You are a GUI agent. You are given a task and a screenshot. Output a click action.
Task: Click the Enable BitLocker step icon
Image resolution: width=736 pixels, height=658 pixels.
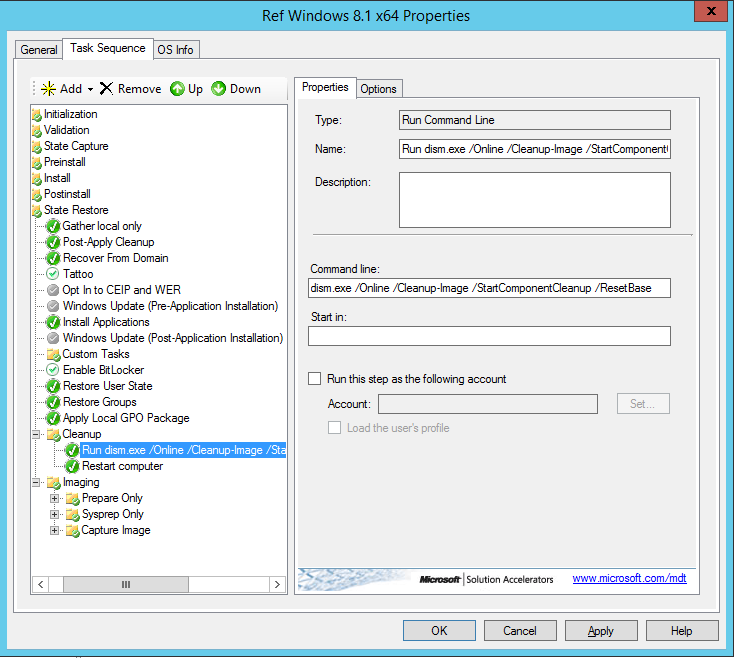pos(53,370)
